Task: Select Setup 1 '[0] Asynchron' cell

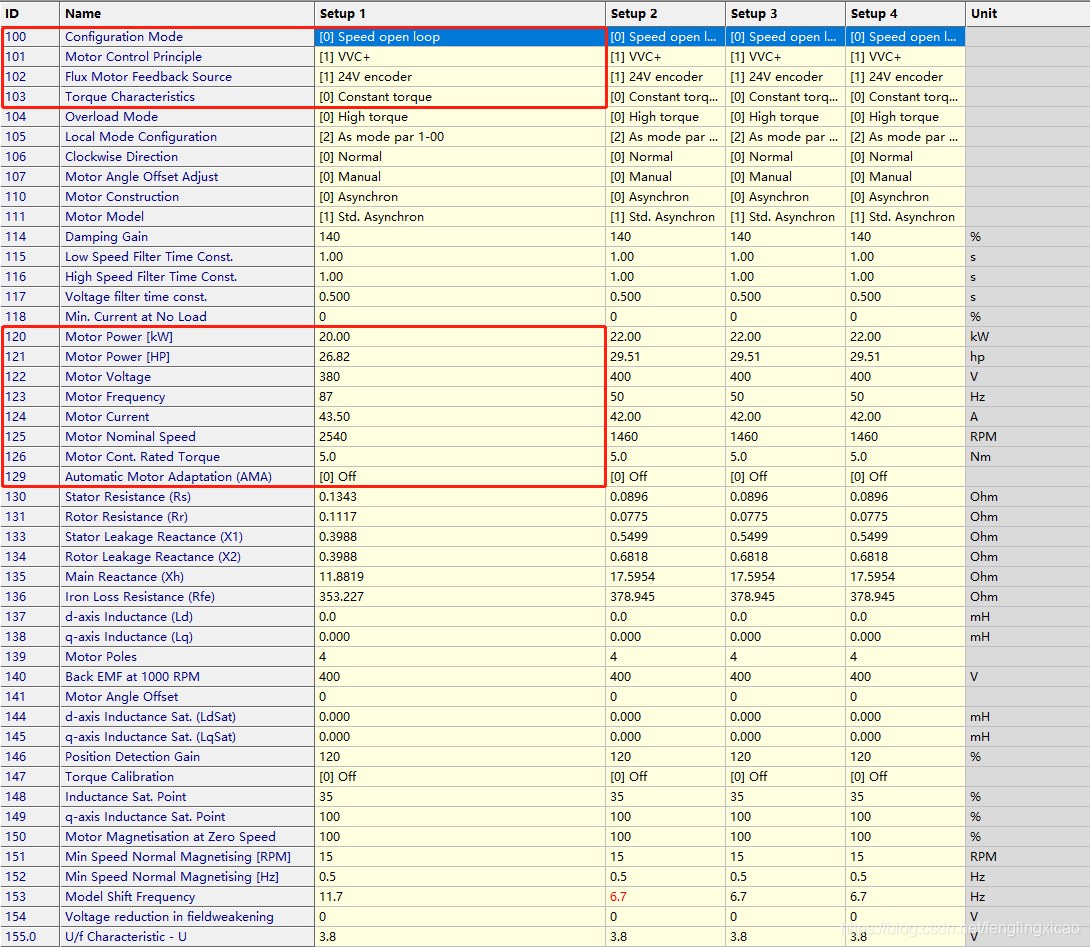Action: tap(459, 197)
